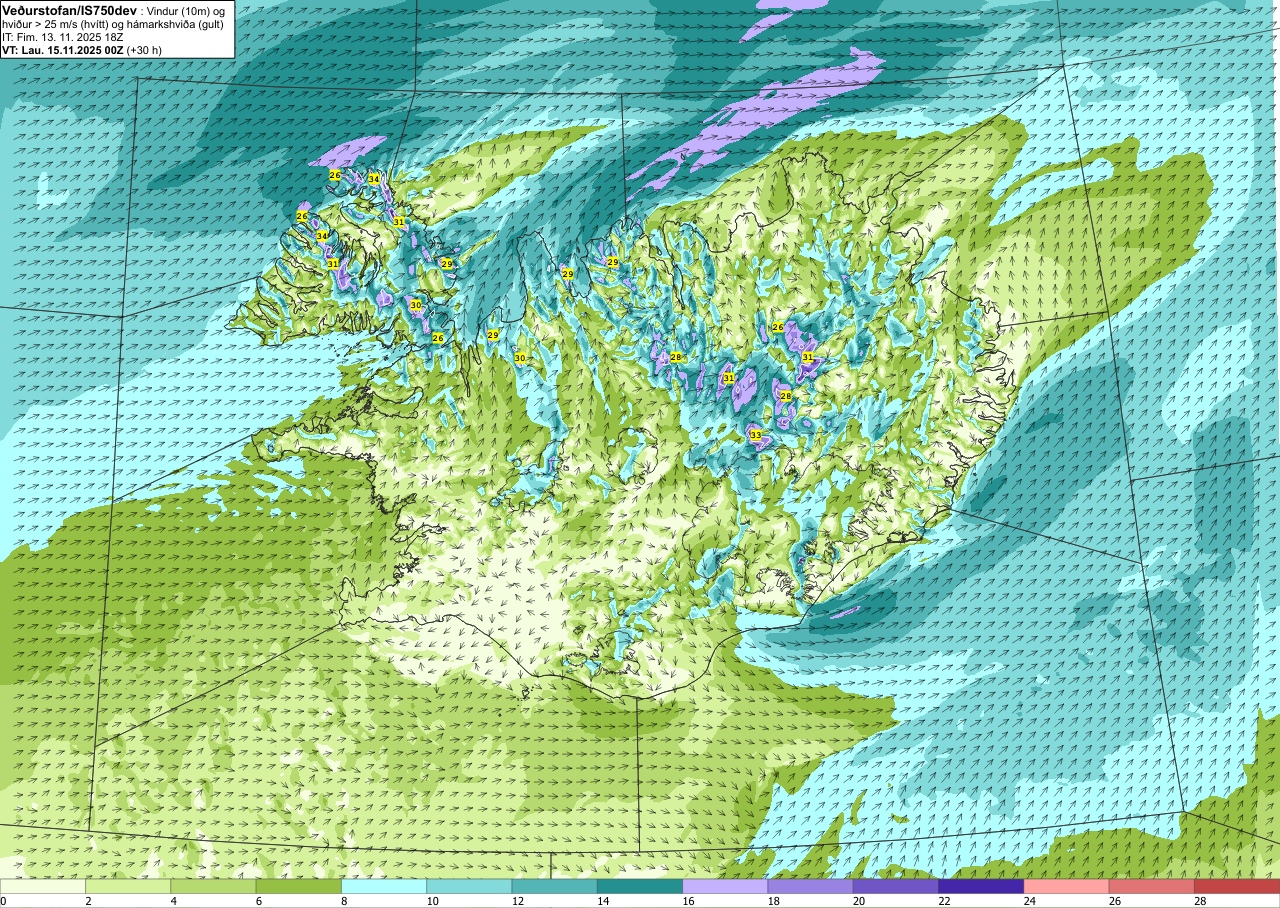Pick the 4–6 m/s green legend swatch
The height and width of the screenshot is (908, 1280).
pyautogui.click(x=213, y=886)
